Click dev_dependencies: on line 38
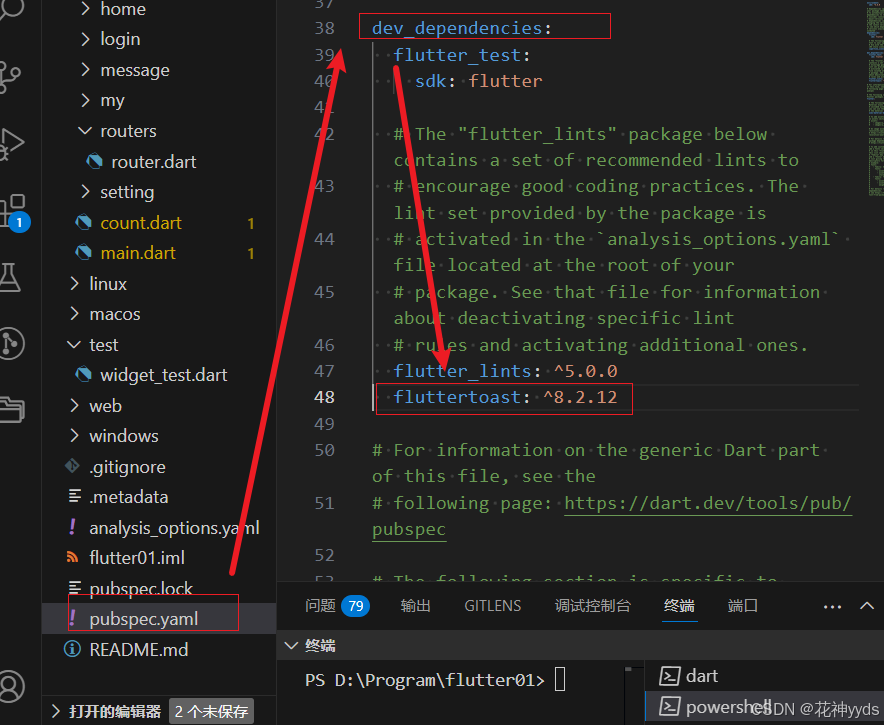Viewport: 884px width, 725px height. point(462,28)
